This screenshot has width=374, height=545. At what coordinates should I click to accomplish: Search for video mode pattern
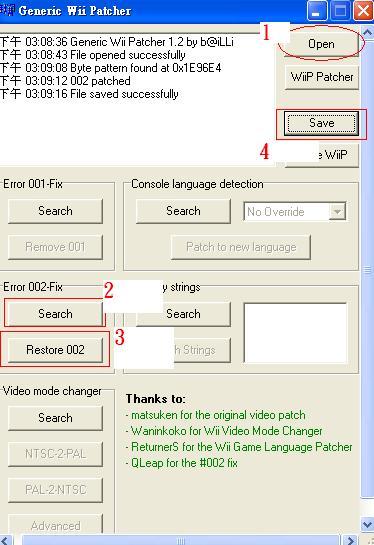click(x=55, y=418)
